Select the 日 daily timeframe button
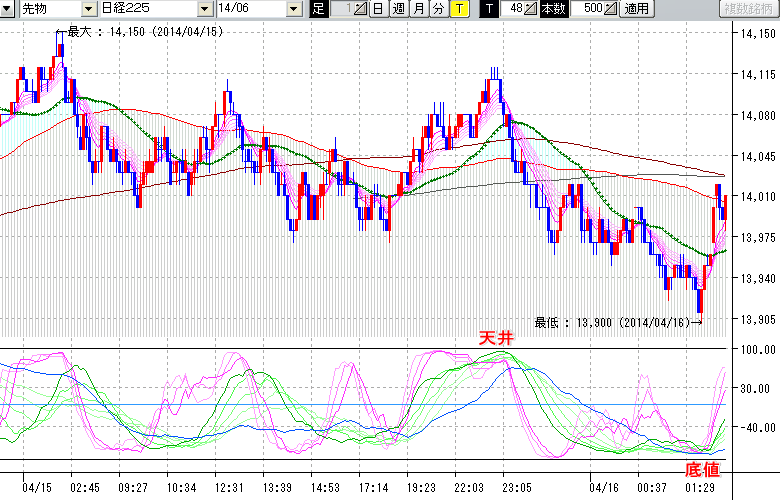The width and height of the screenshot is (780, 500). (377, 9)
